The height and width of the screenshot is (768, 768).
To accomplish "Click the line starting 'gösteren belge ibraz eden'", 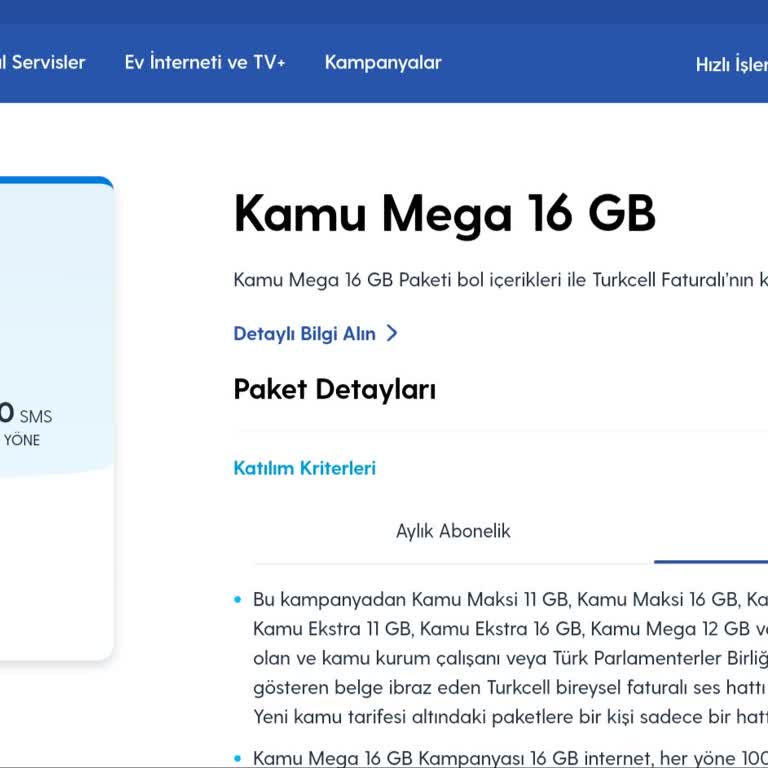I will pyautogui.click(x=510, y=688).
